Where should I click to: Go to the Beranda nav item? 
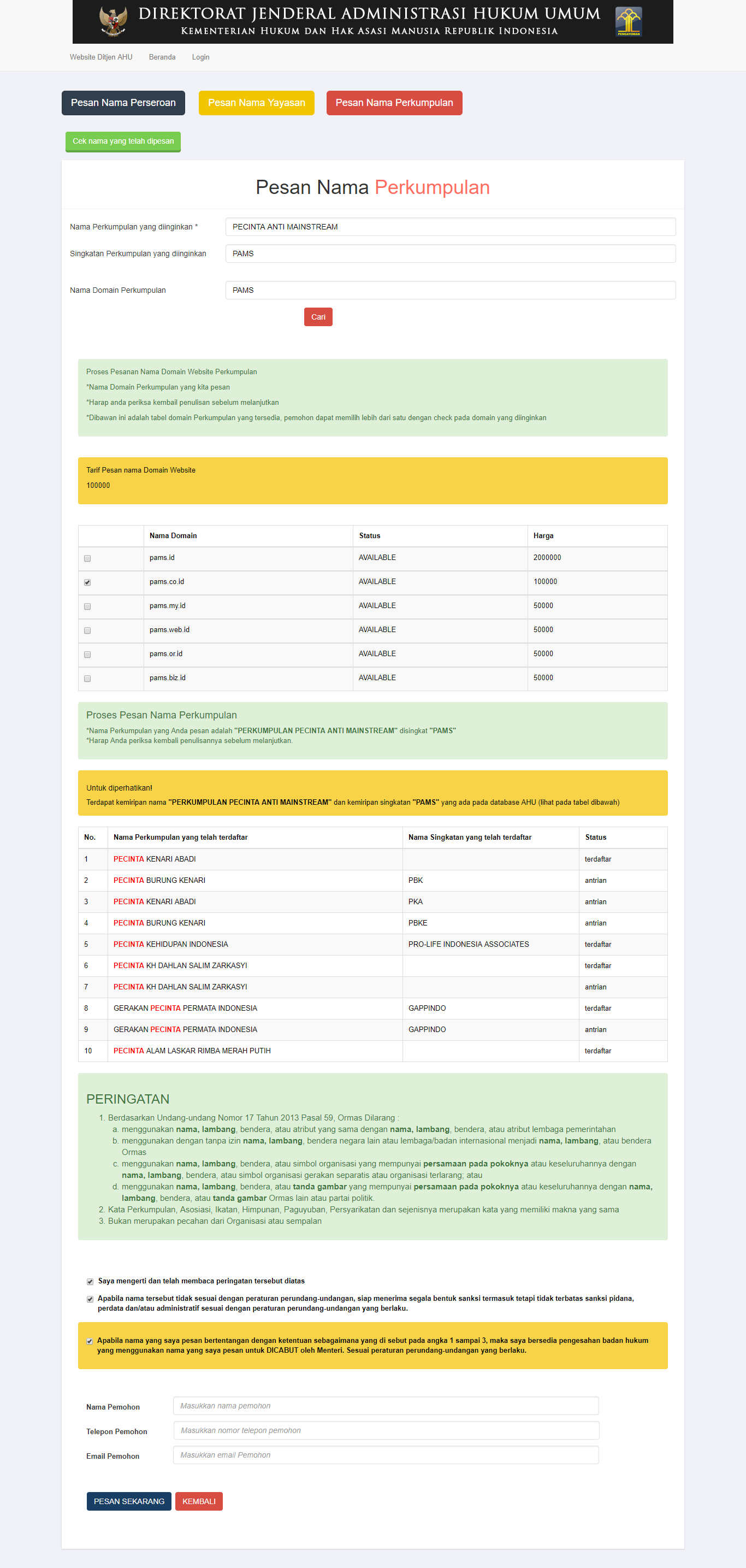click(x=162, y=57)
